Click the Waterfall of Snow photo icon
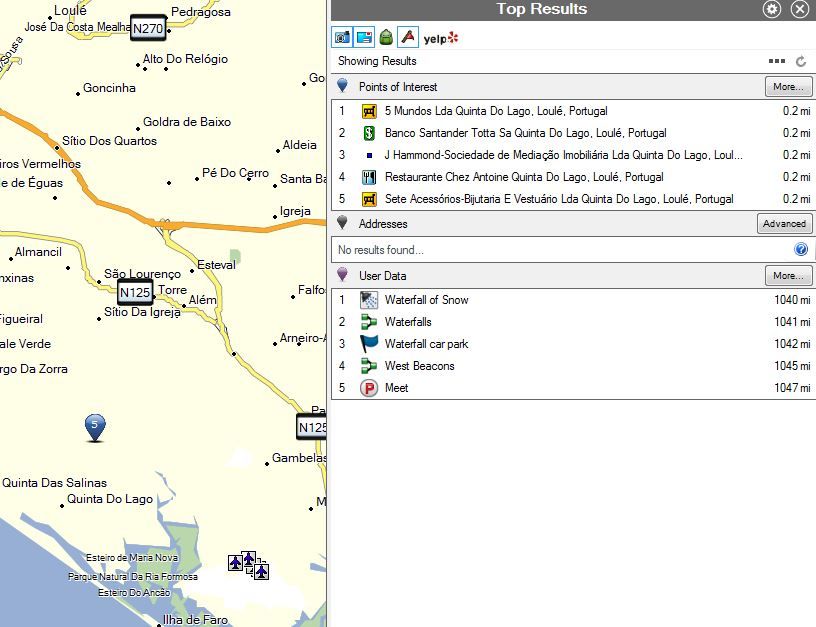Image resolution: width=816 pixels, height=627 pixels. (368, 300)
